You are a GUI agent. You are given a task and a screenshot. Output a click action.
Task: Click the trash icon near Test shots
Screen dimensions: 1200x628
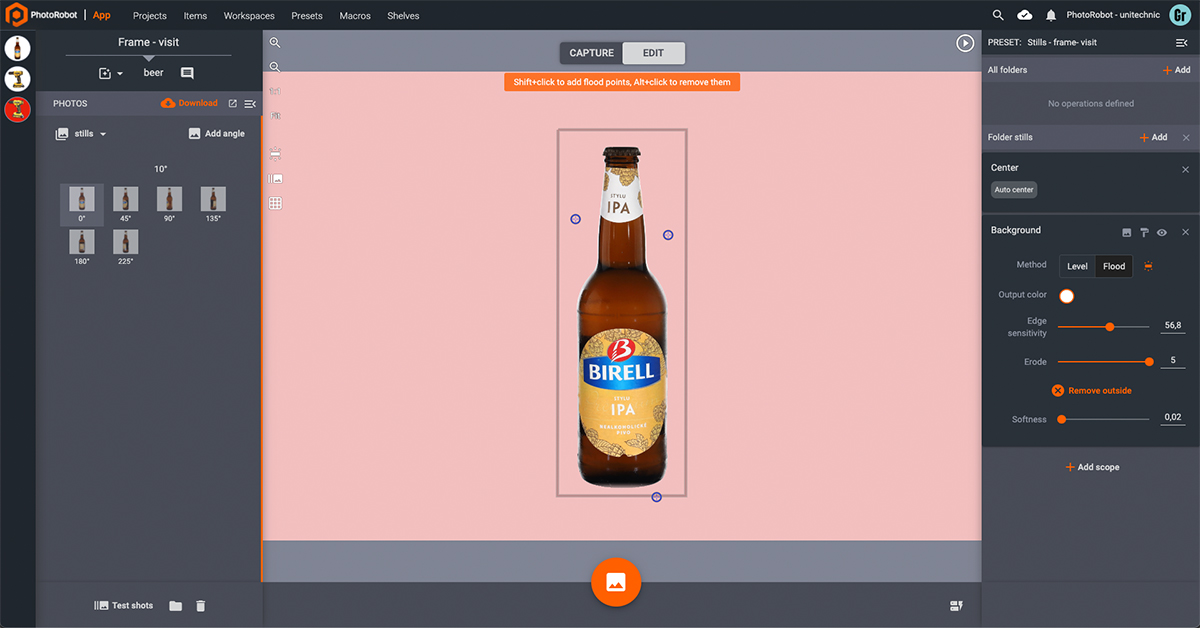click(200, 606)
